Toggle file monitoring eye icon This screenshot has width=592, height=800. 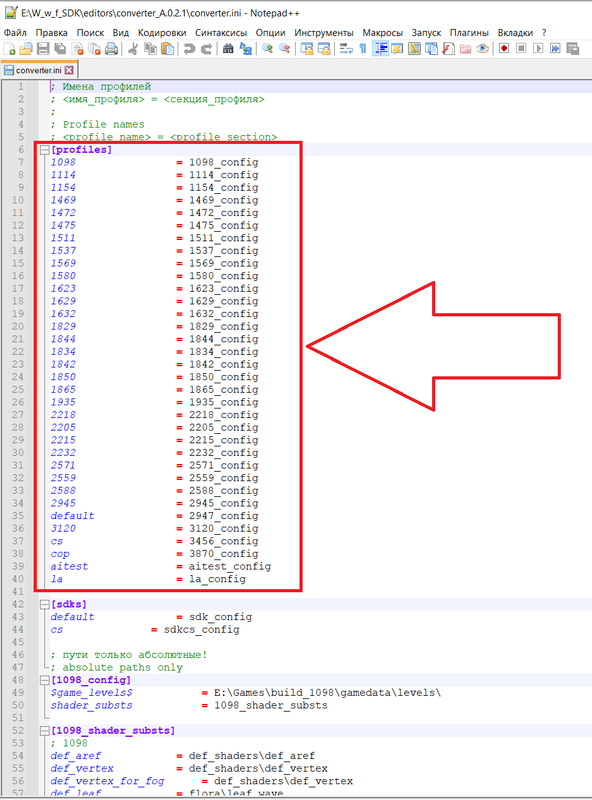tap(482, 49)
